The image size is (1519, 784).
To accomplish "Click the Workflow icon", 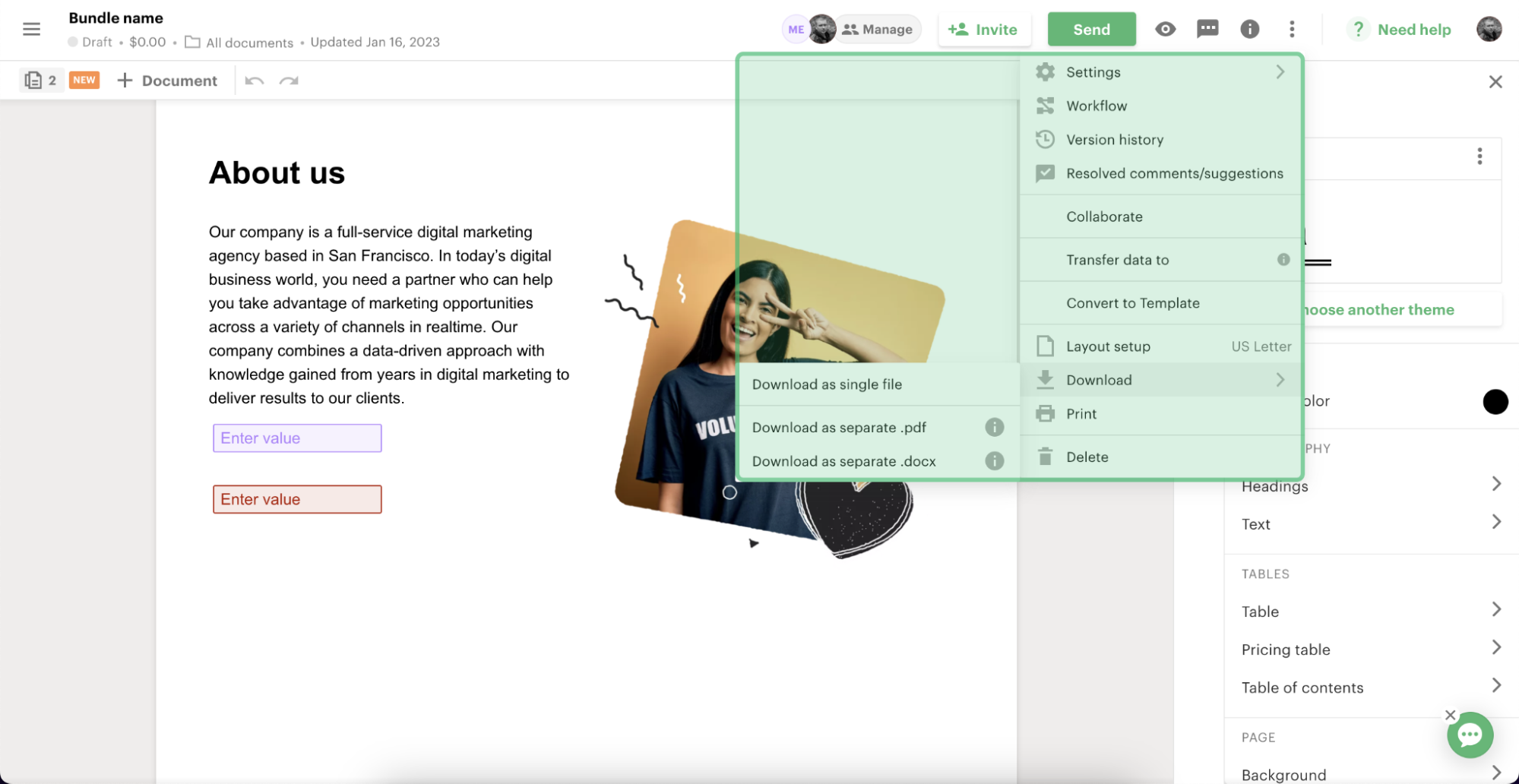I will pyautogui.click(x=1046, y=106).
